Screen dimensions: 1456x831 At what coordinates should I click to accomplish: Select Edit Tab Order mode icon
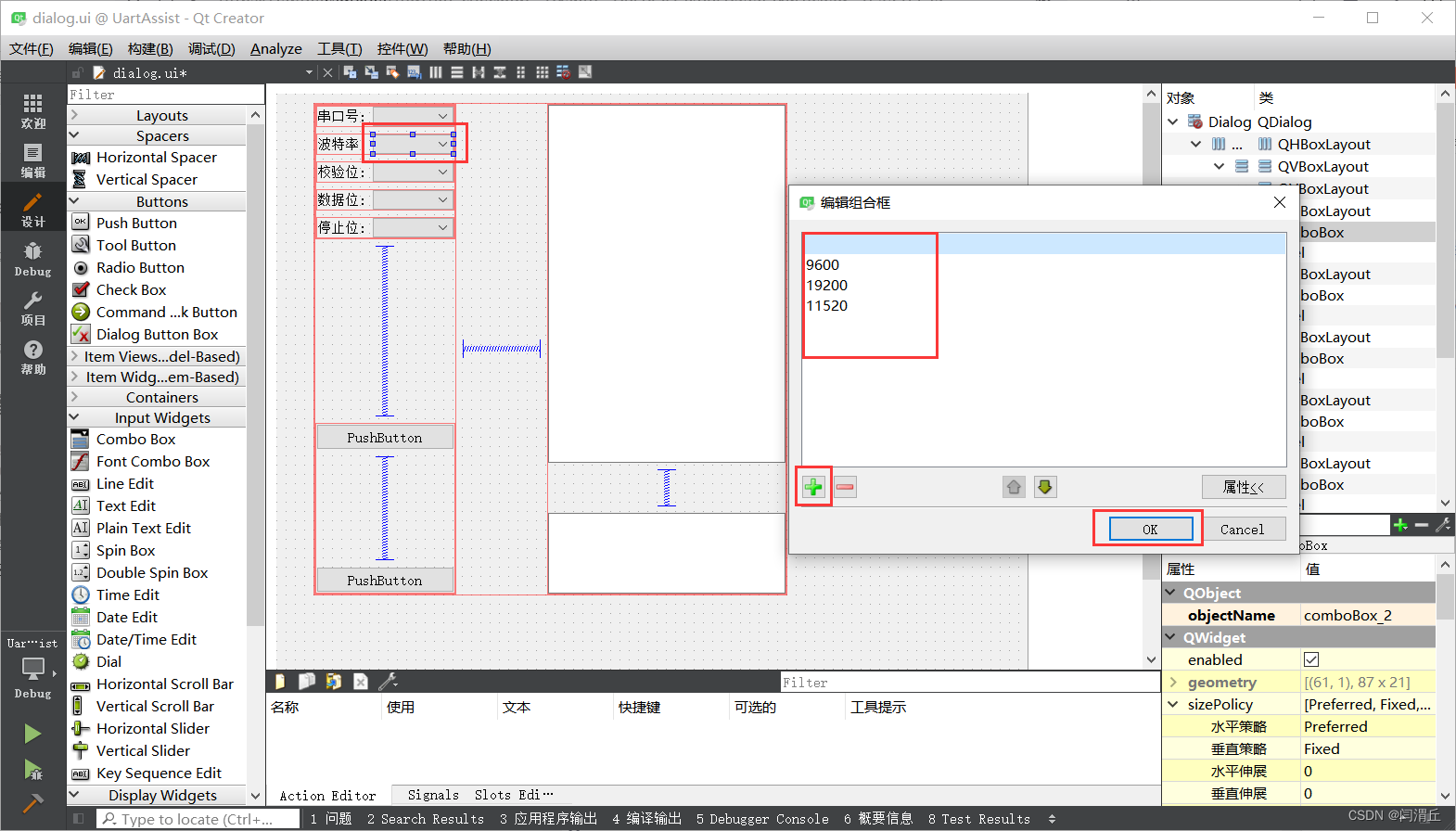(414, 72)
